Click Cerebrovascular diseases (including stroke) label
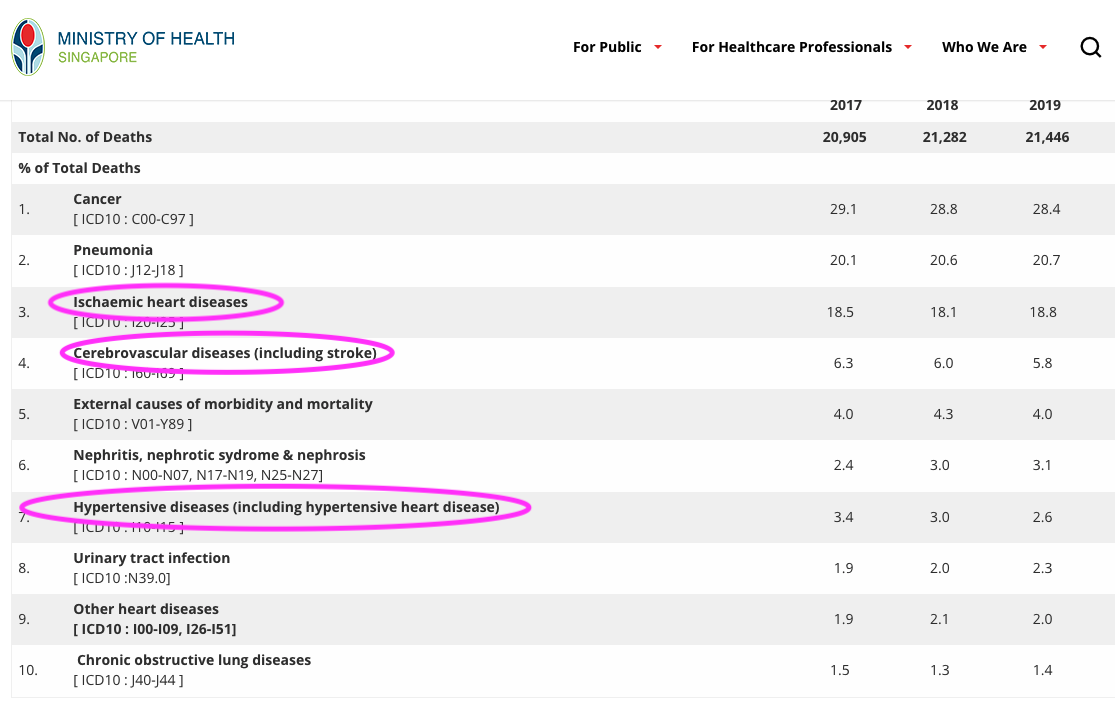The height and width of the screenshot is (711, 1115). point(225,353)
